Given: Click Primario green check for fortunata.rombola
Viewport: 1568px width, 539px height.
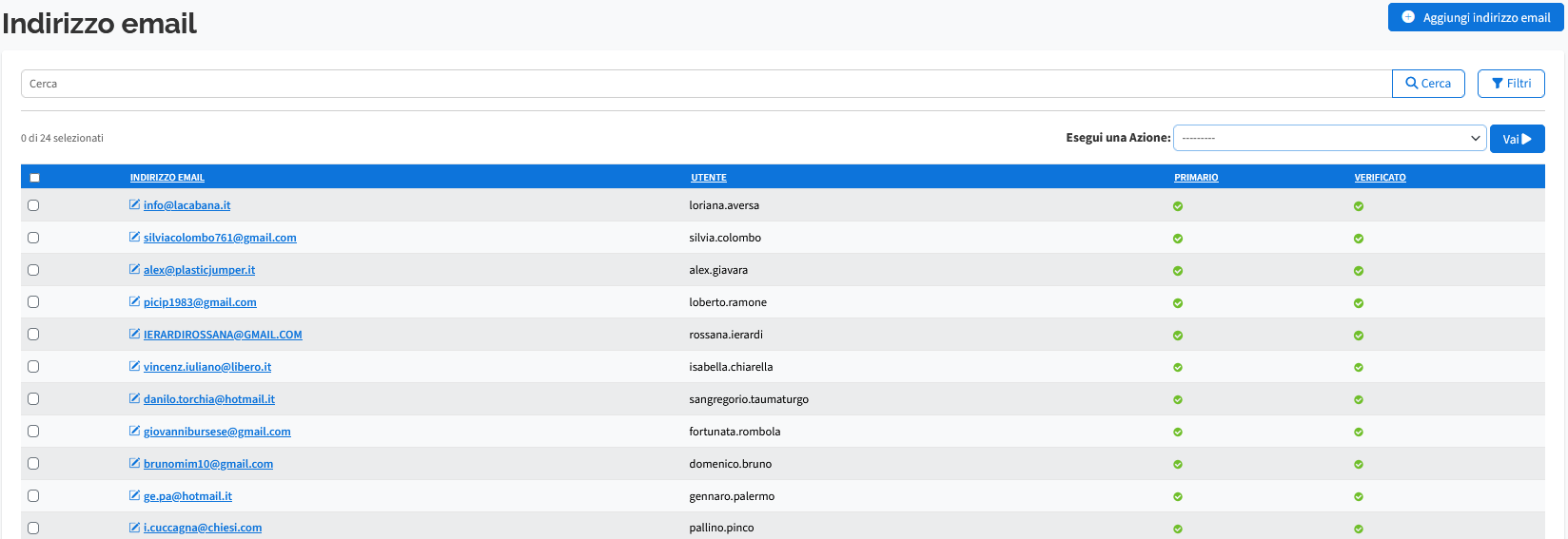Looking at the screenshot, I should [x=1178, y=433].
